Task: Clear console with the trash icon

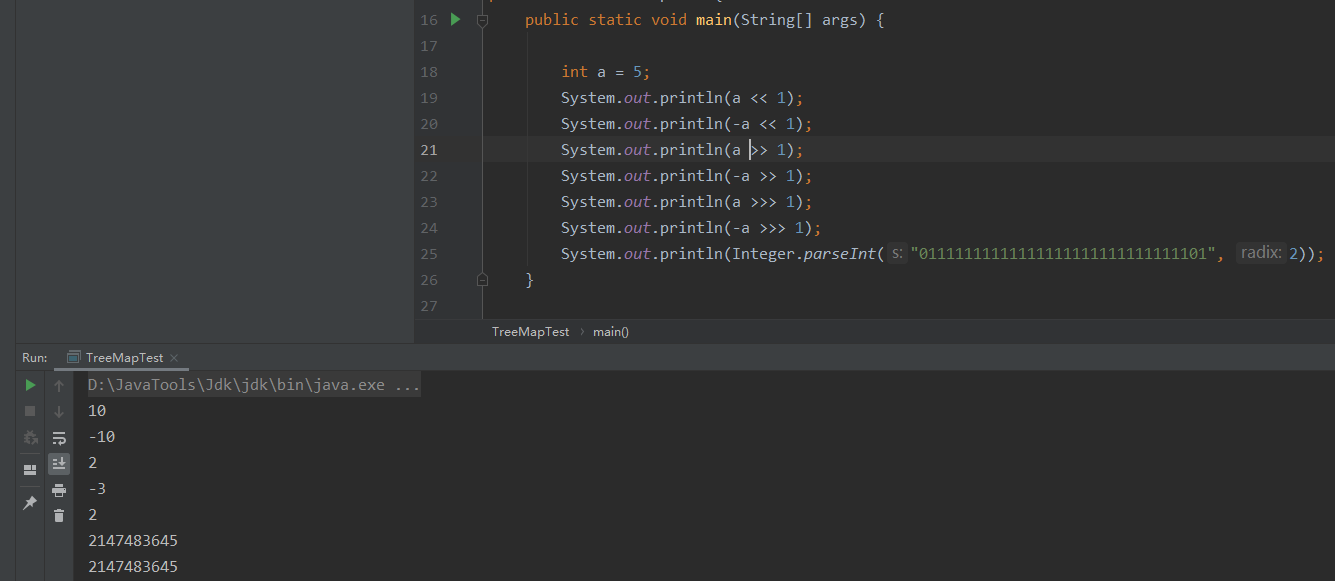Action: 59,516
